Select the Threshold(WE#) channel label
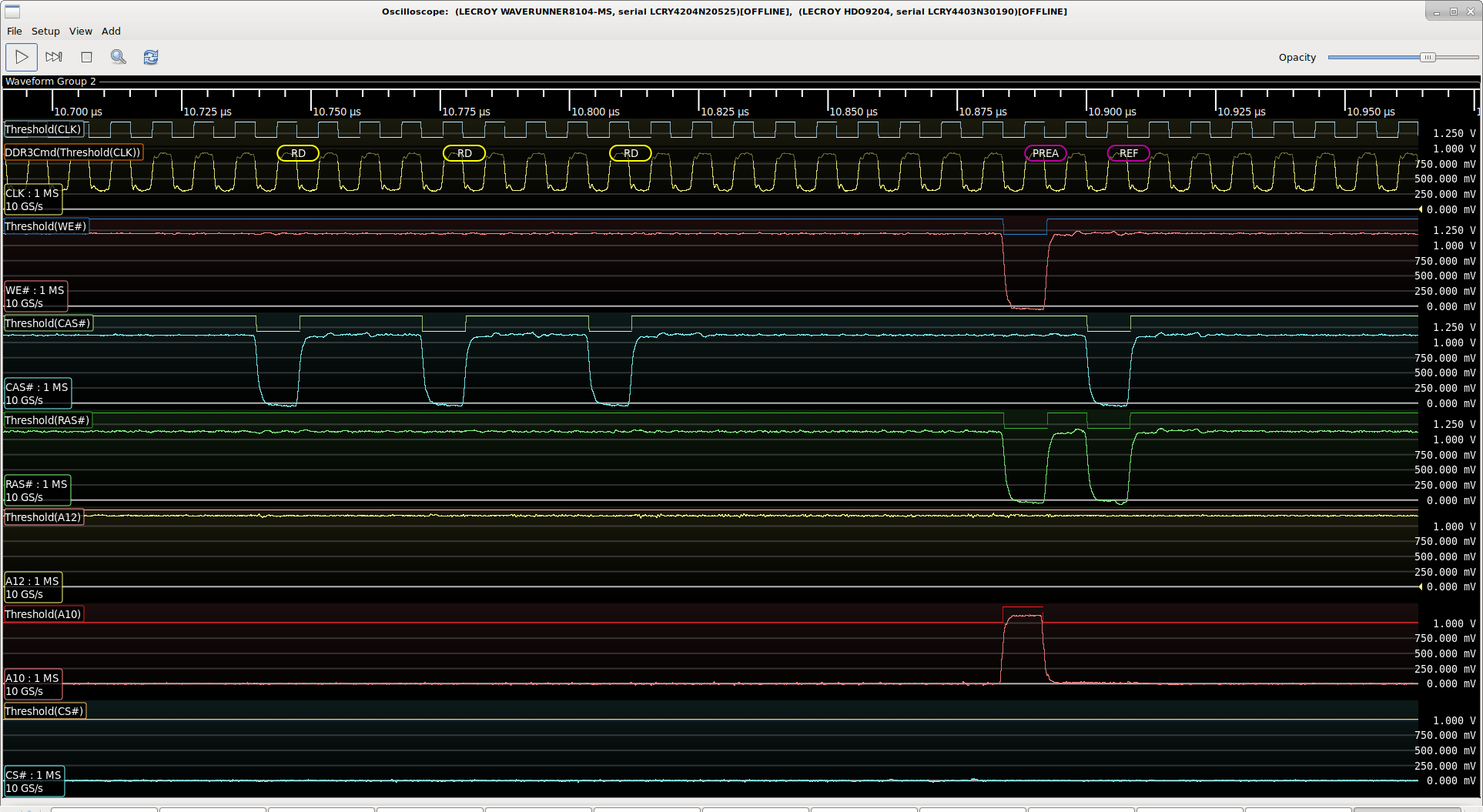 pyautogui.click(x=45, y=226)
